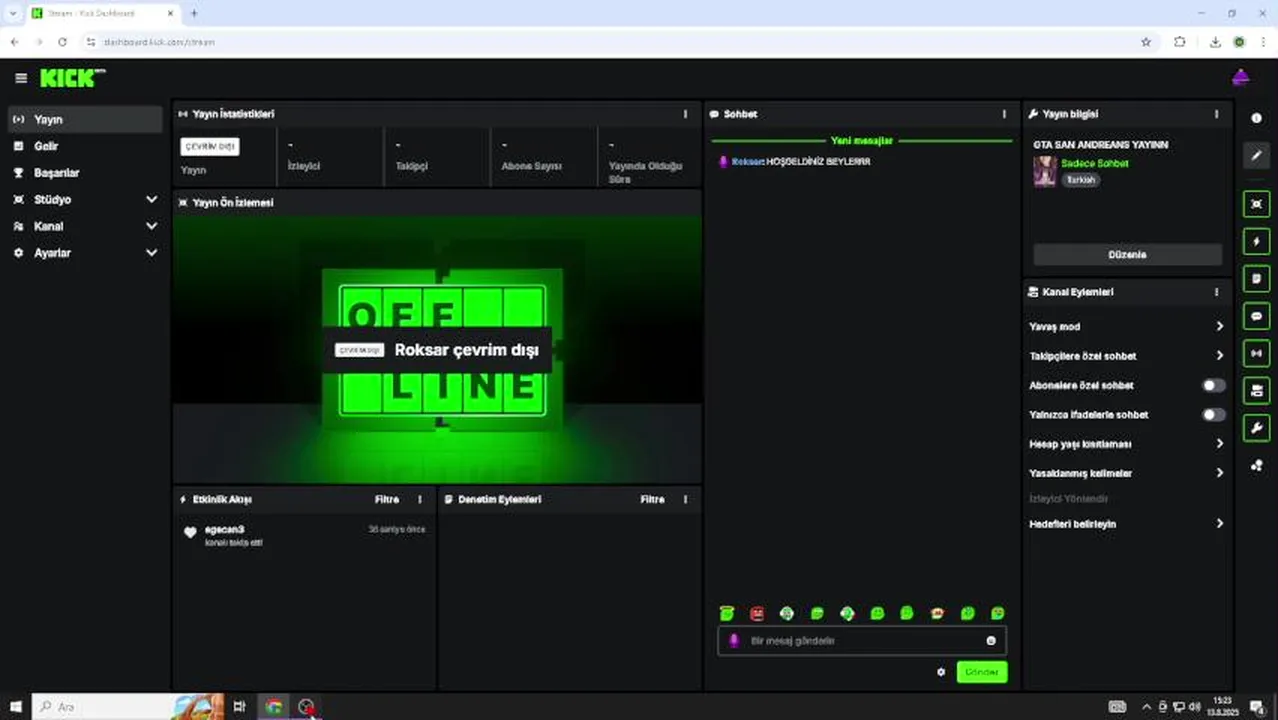The height and width of the screenshot is (720, 1278).
Task: Click the egecan3 follower entry
Action: 305,535
